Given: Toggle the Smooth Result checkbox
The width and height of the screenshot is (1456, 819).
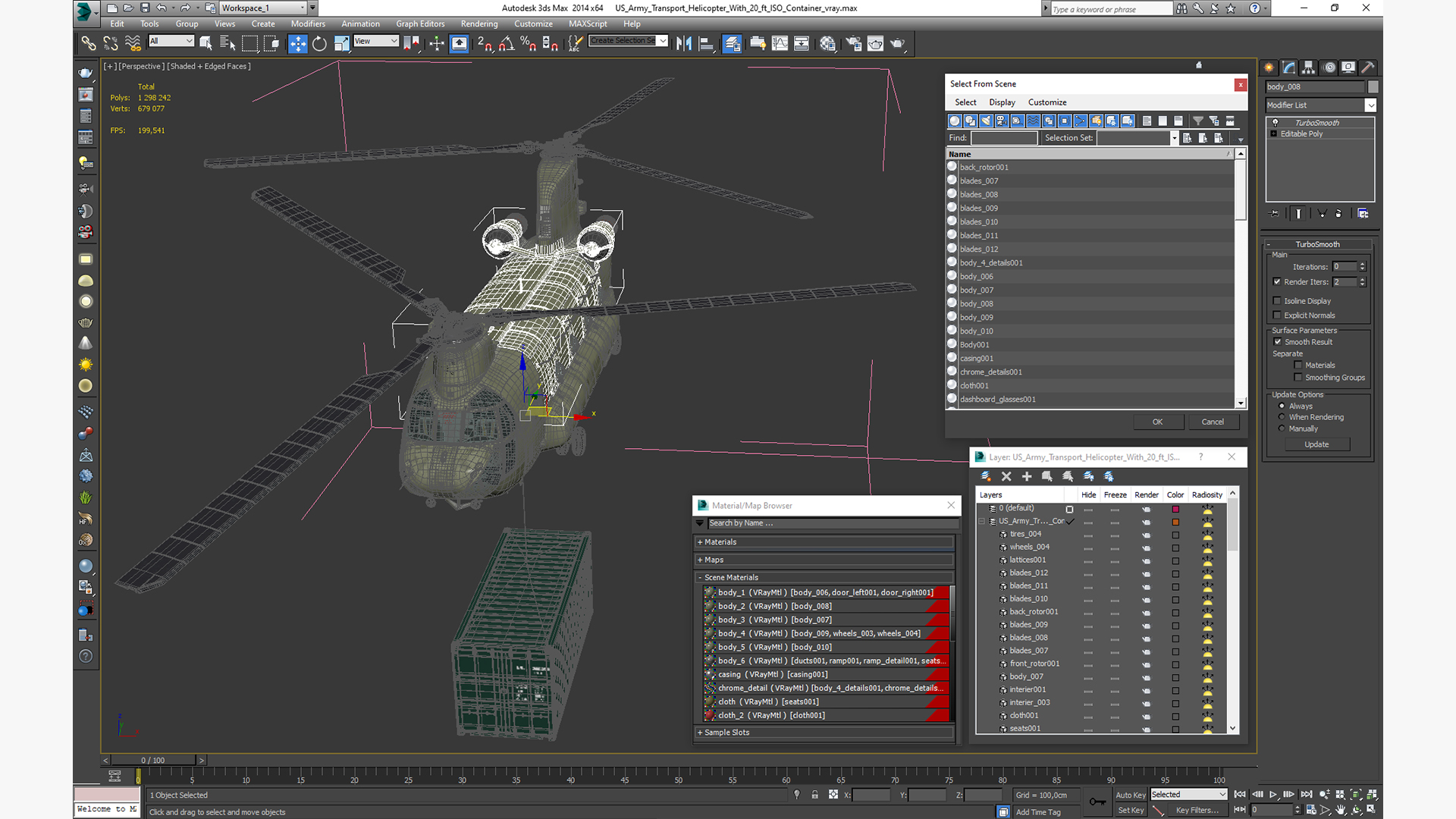Looking at the screenshot, I should pos(1278,342).
